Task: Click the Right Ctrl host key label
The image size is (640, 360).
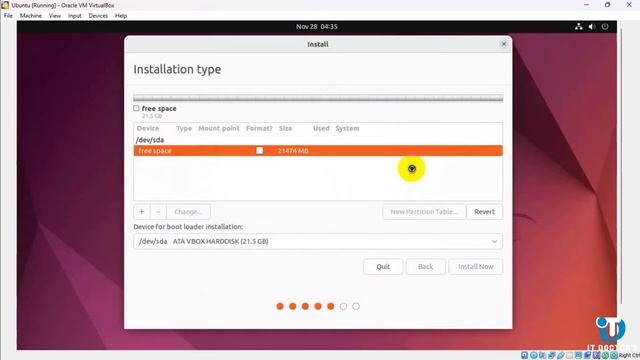Action: click(629, 356)
